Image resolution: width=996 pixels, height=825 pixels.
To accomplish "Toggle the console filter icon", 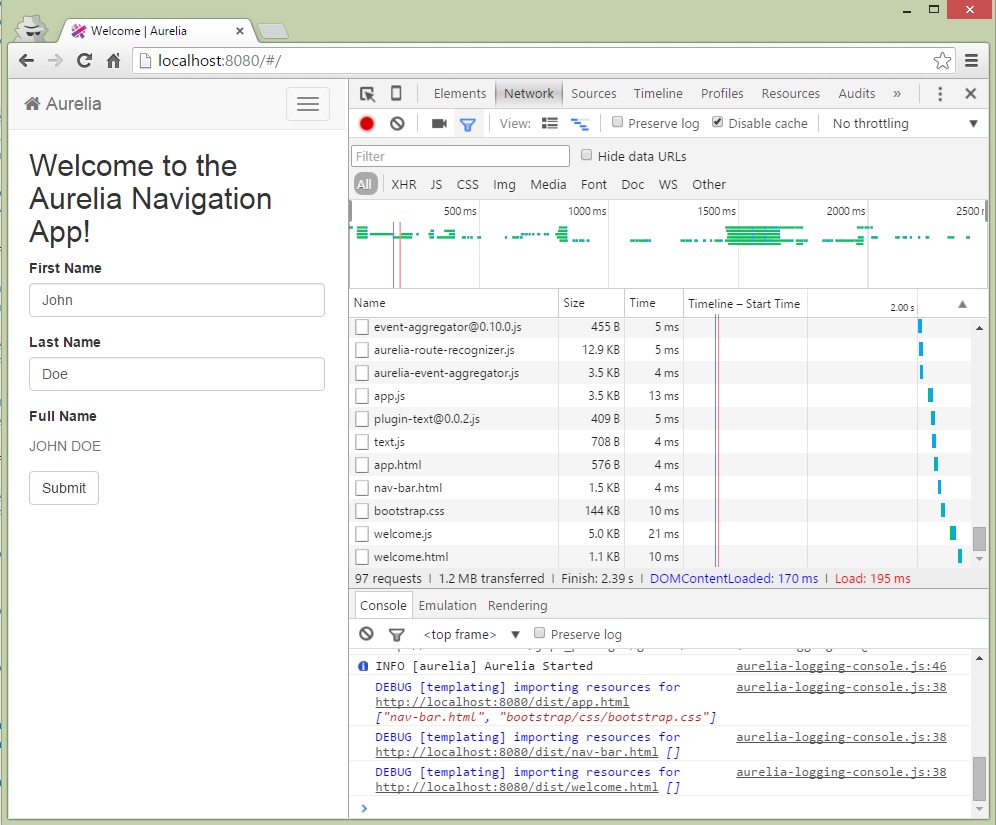I will (x=396, y=634).
